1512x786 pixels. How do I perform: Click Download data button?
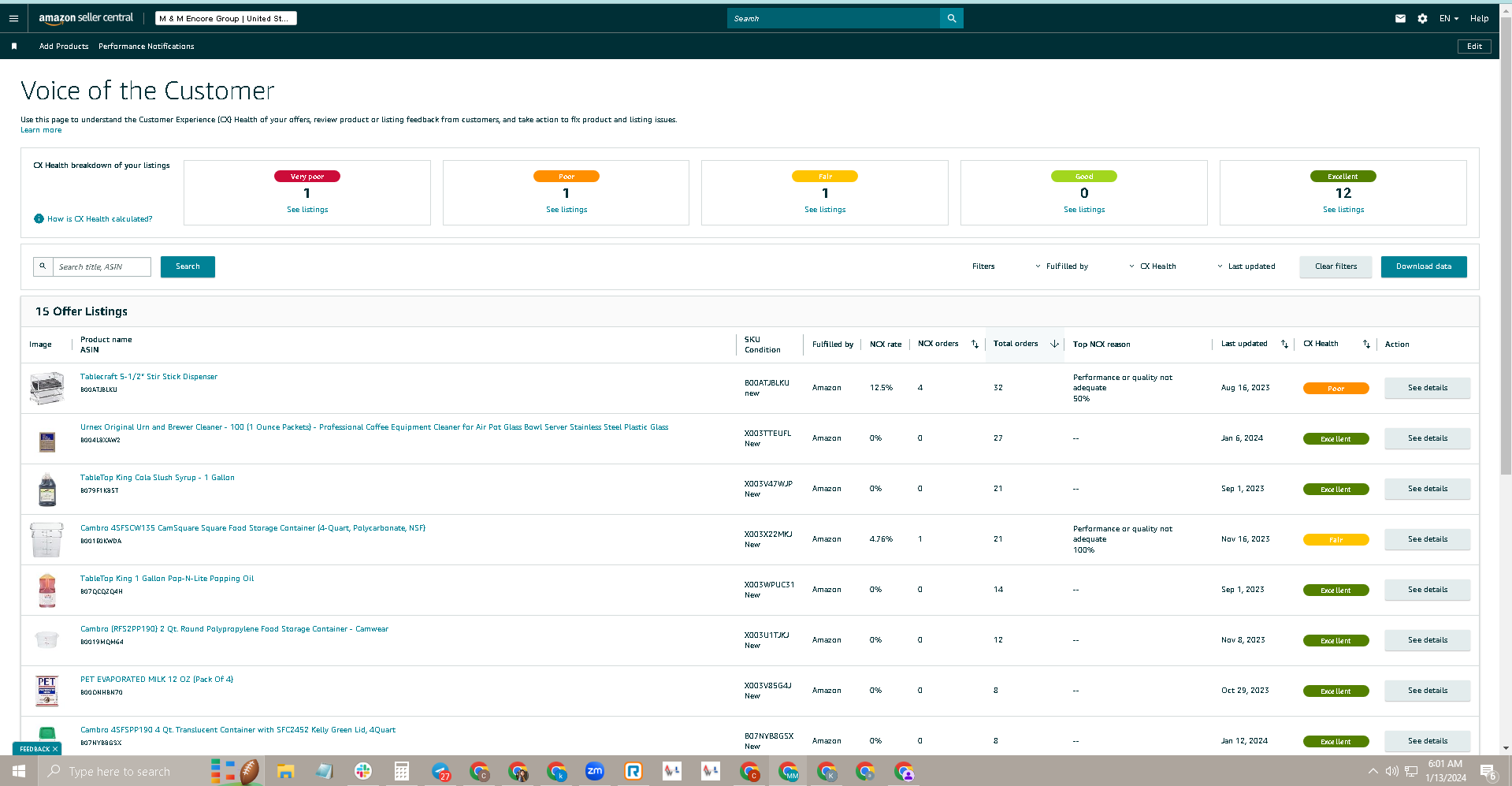tap(1424, 266)
